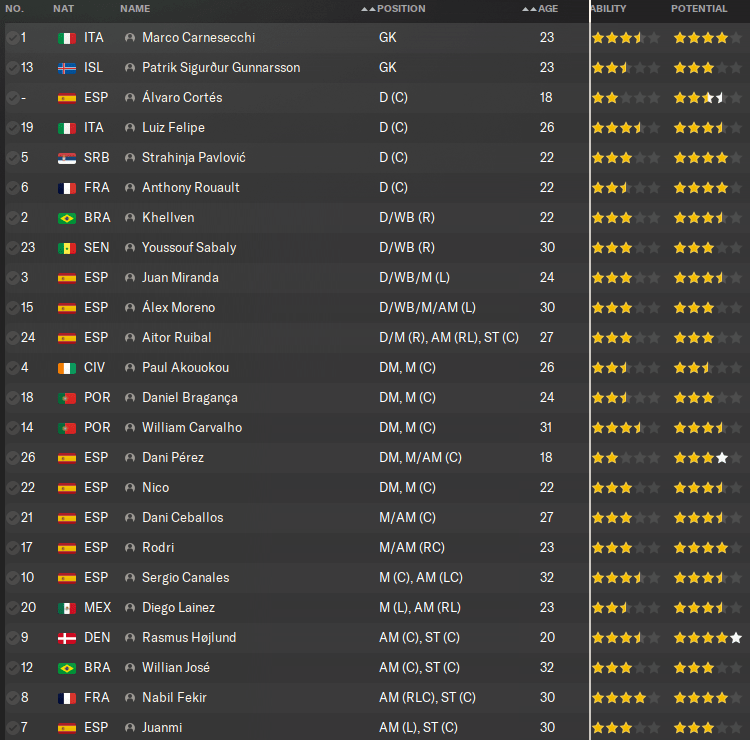
Task: Click the player icon next to William Carvalho
Action: (x=130, y=428)
